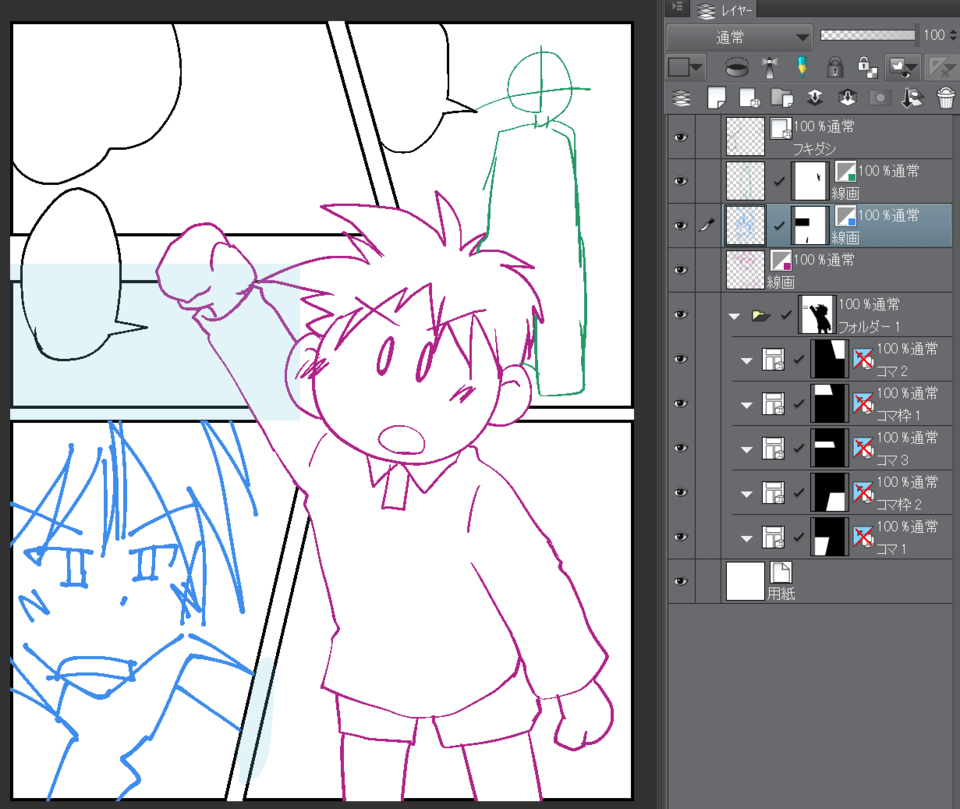Click the ruler icon on コマ 2
The image size is (960, 809).
click(x=863, y=359)
